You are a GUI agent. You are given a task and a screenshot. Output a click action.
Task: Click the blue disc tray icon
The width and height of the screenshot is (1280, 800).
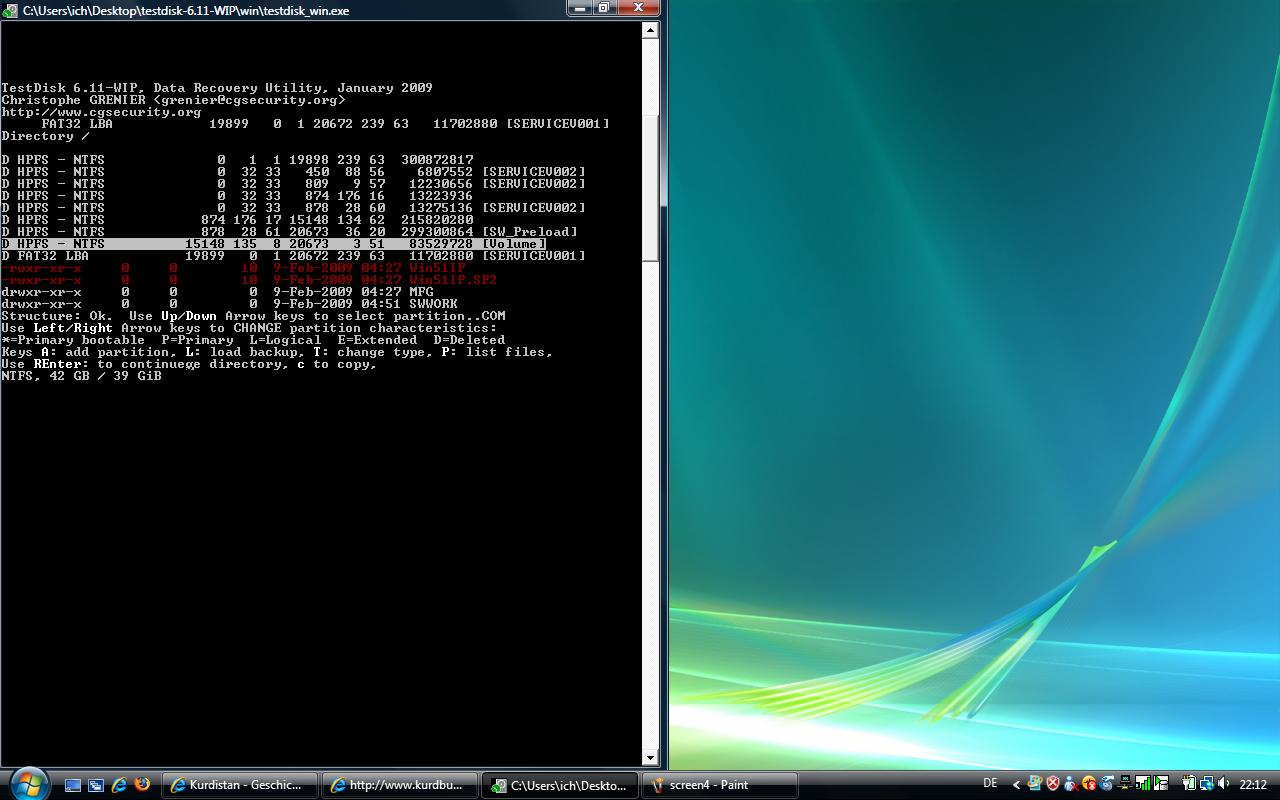click(1107, 783)
